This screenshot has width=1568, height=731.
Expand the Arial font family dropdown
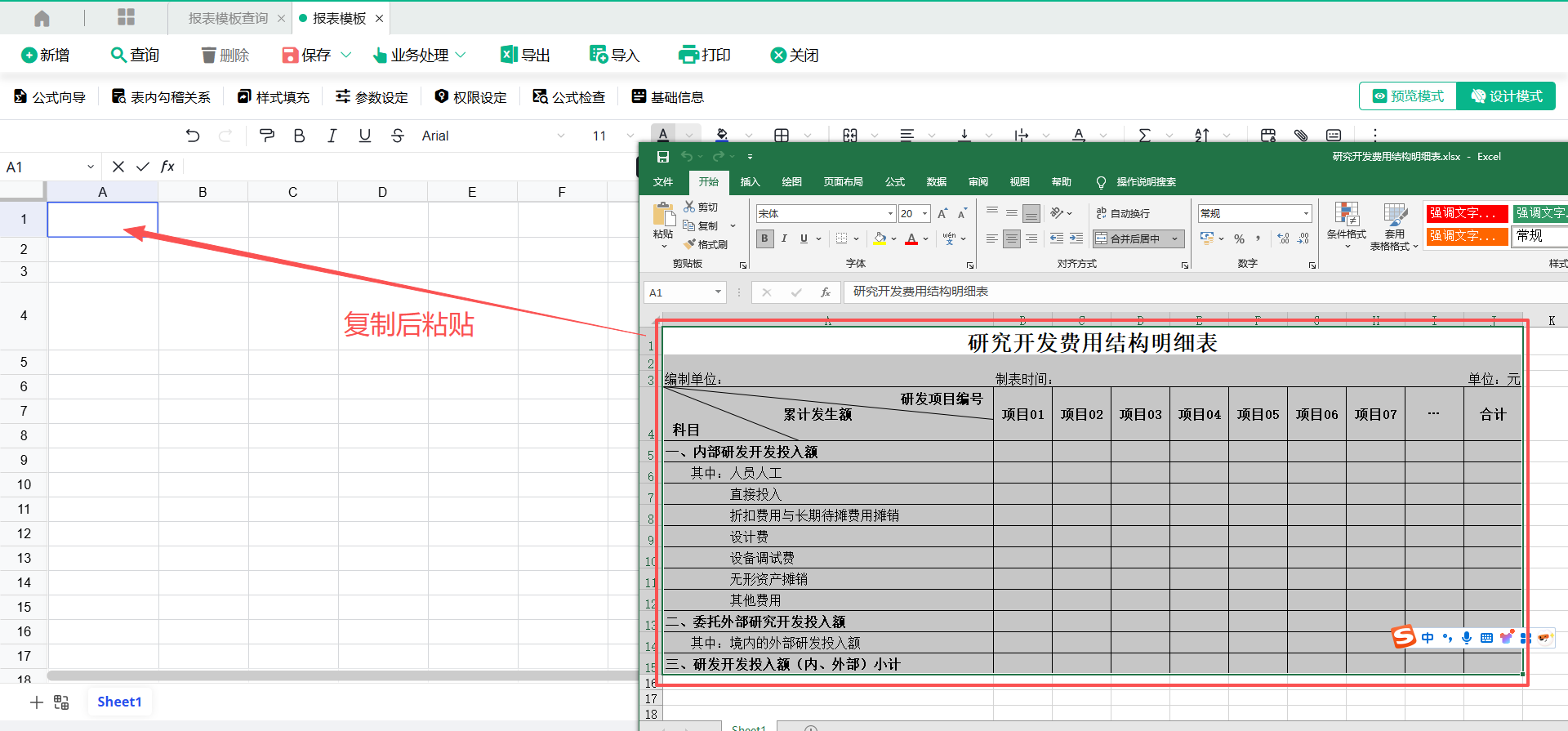561,136
